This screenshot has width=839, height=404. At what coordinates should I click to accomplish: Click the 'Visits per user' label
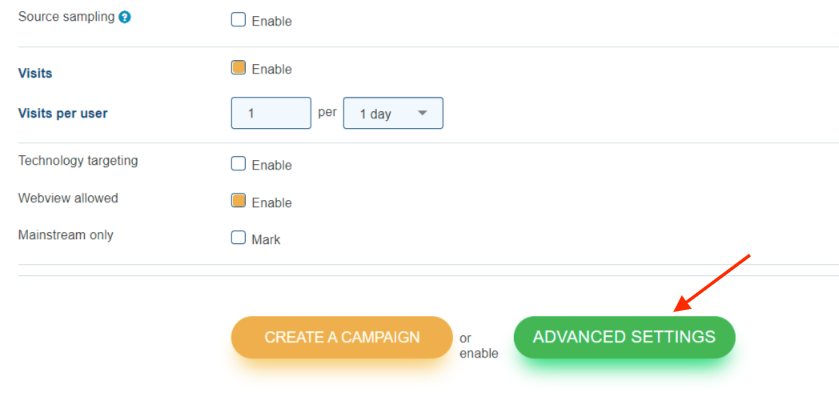[63, 113]
